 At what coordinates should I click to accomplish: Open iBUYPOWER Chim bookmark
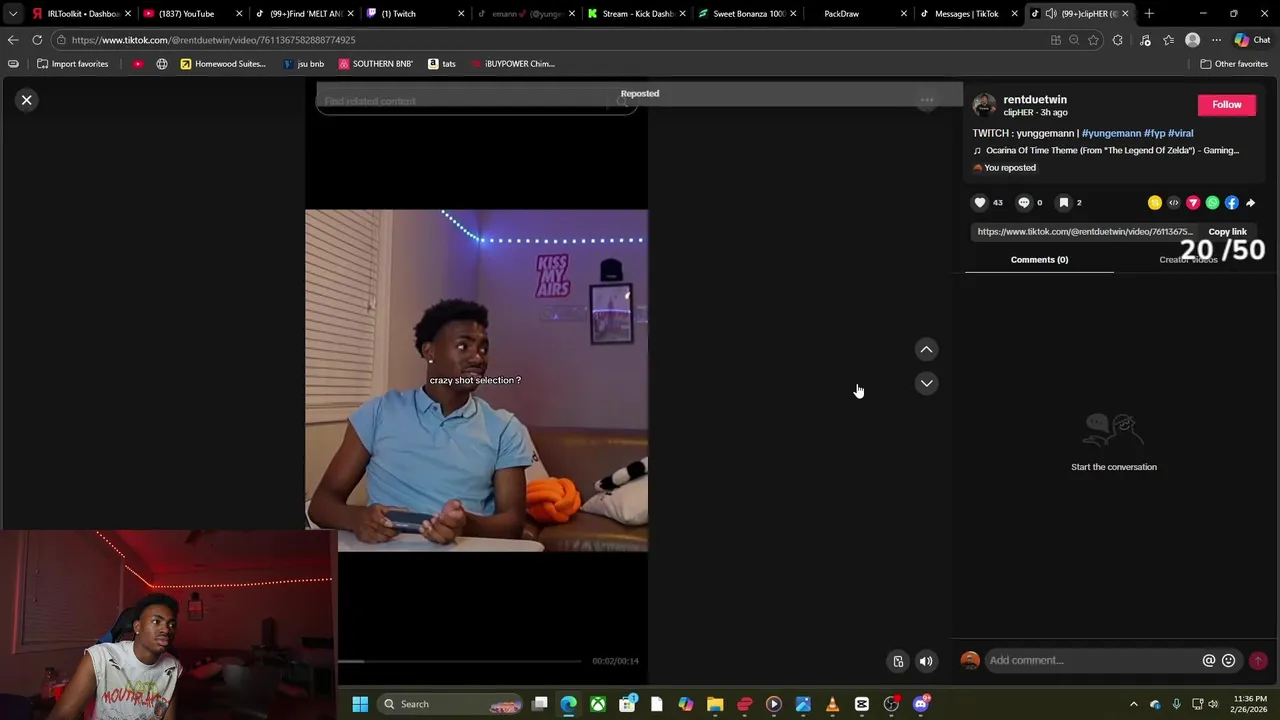[x=512, y=64]
